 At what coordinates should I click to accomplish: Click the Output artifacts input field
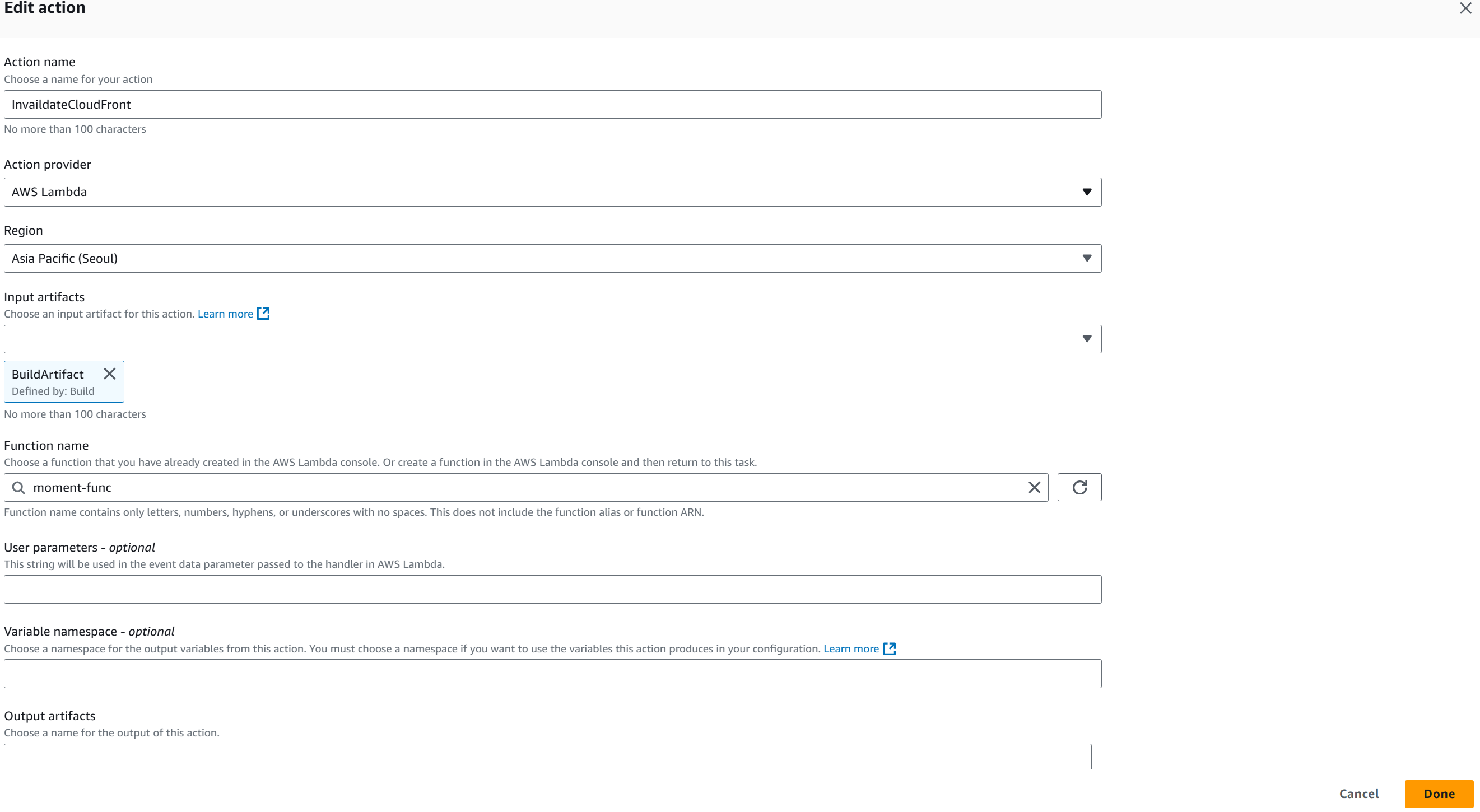(547, 757)
